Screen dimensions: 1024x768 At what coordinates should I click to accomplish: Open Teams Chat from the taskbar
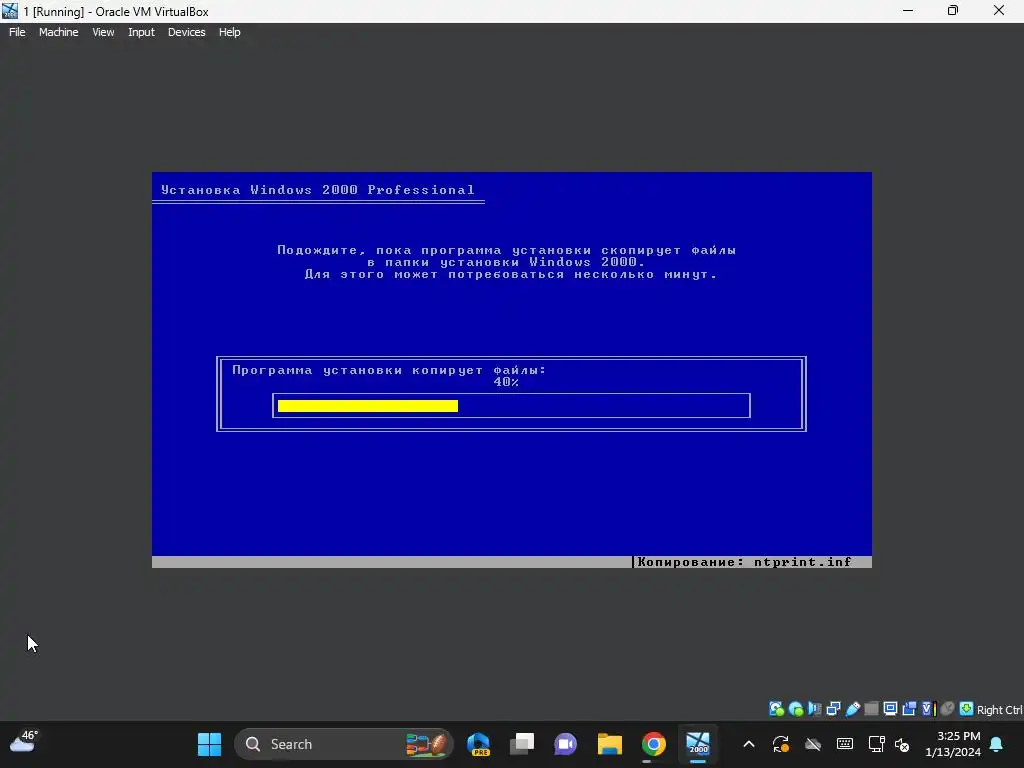[566, 744]
